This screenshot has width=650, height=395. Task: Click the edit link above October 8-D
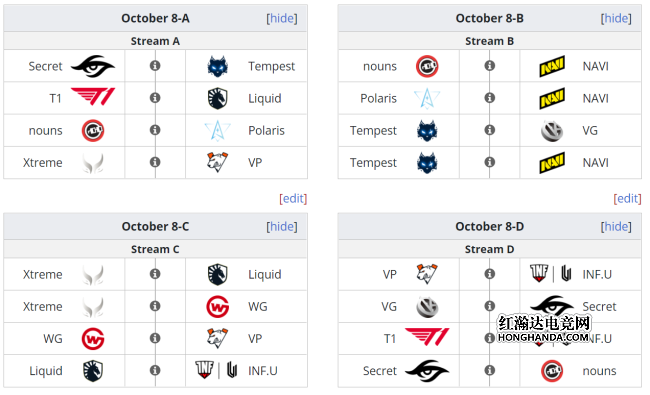(x=627, y=199)
